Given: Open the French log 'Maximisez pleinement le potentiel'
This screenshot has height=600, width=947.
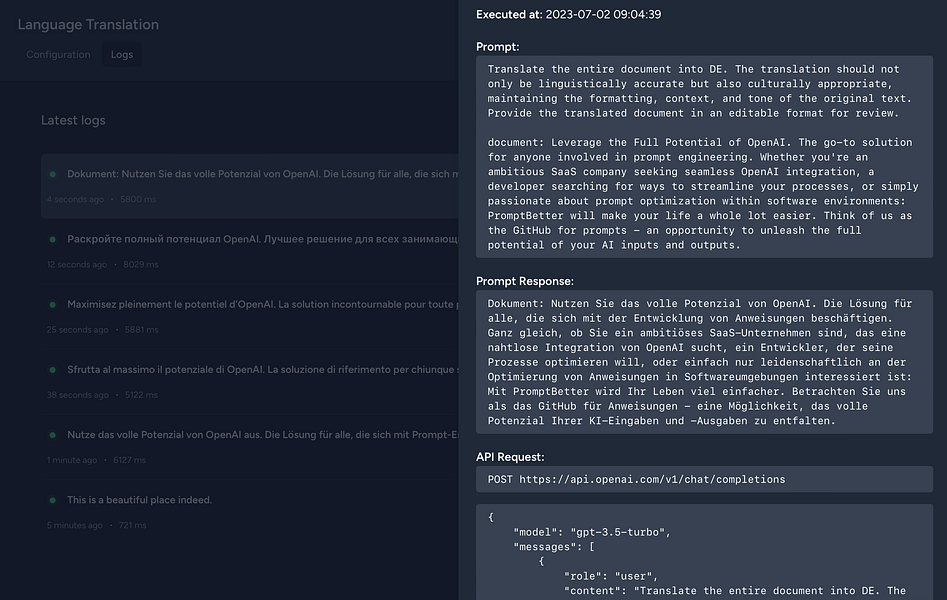Looking at the screenshot, I should pos(250,316).
